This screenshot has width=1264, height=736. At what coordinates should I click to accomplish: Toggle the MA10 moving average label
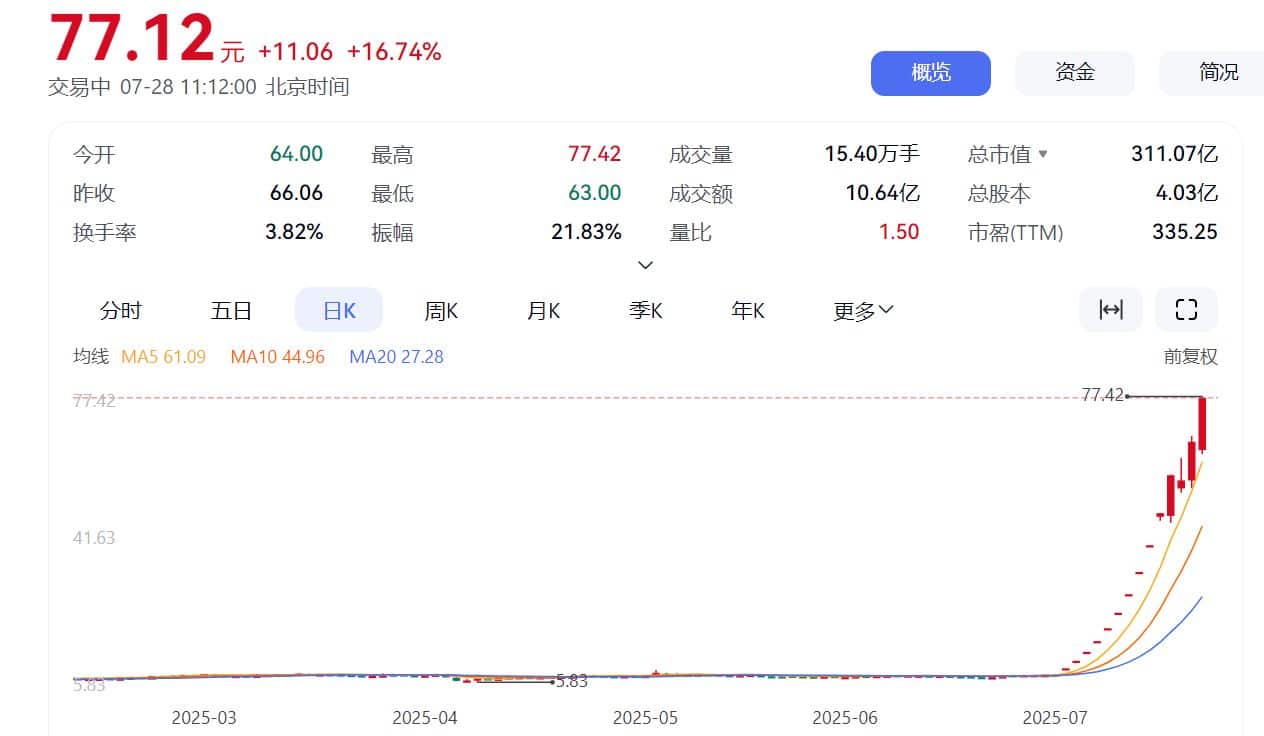[x=277, y=357]
